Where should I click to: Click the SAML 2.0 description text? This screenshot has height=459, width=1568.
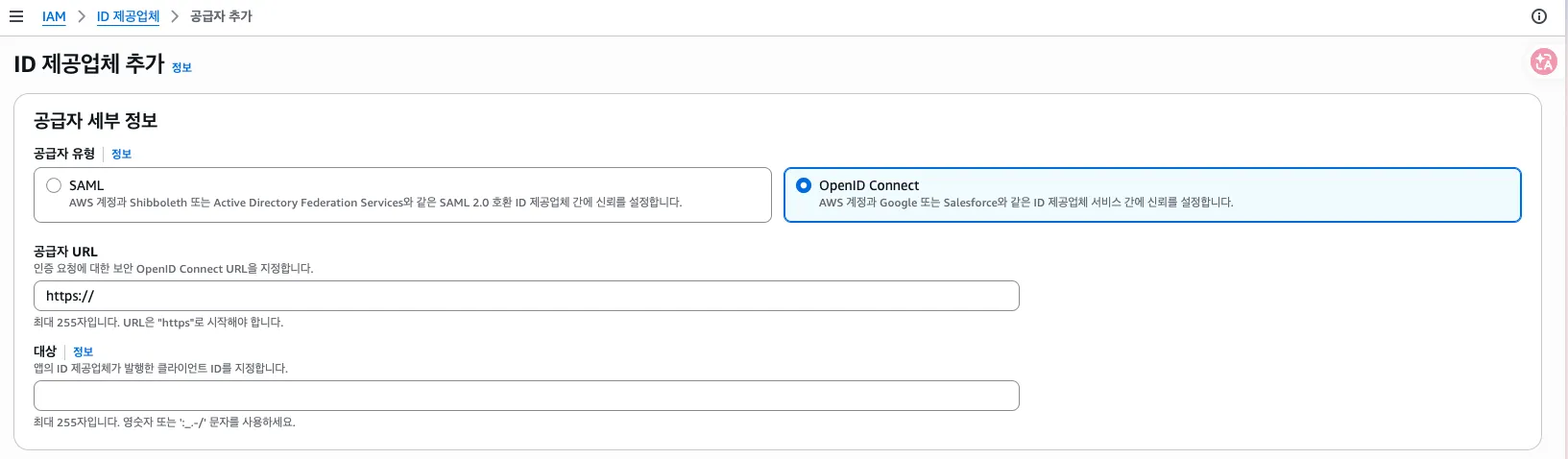click(x=375, y=203)
